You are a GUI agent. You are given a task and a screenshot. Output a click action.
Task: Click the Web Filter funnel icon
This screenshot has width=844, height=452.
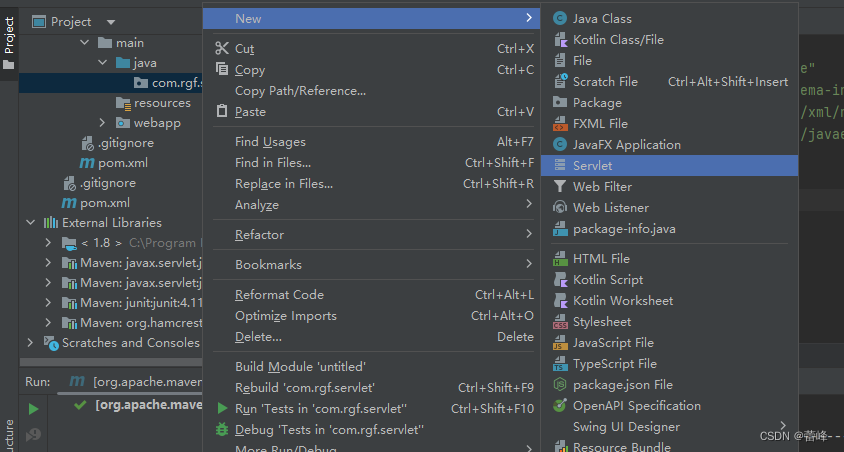(x=559, y=187)
